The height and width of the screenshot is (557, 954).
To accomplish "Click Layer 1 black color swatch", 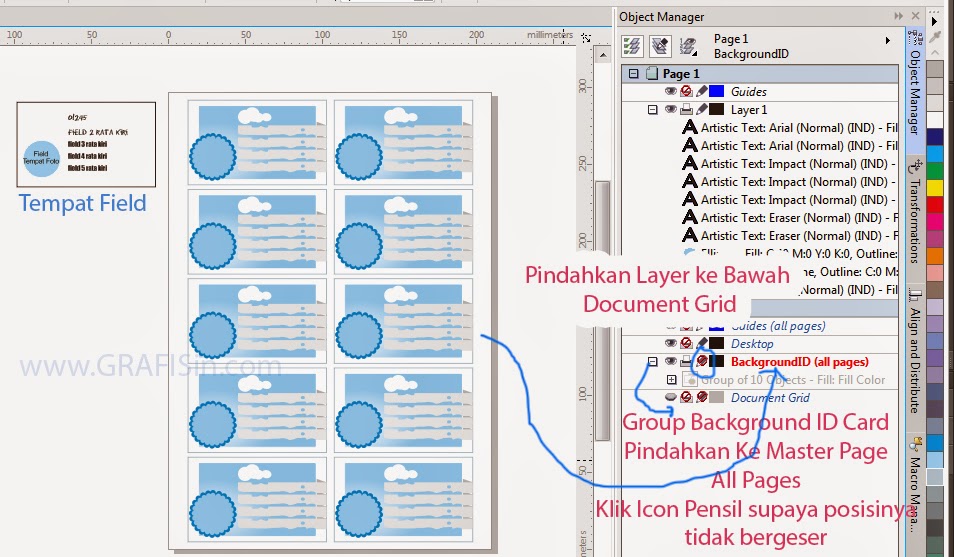I will [x=717, y=110].
